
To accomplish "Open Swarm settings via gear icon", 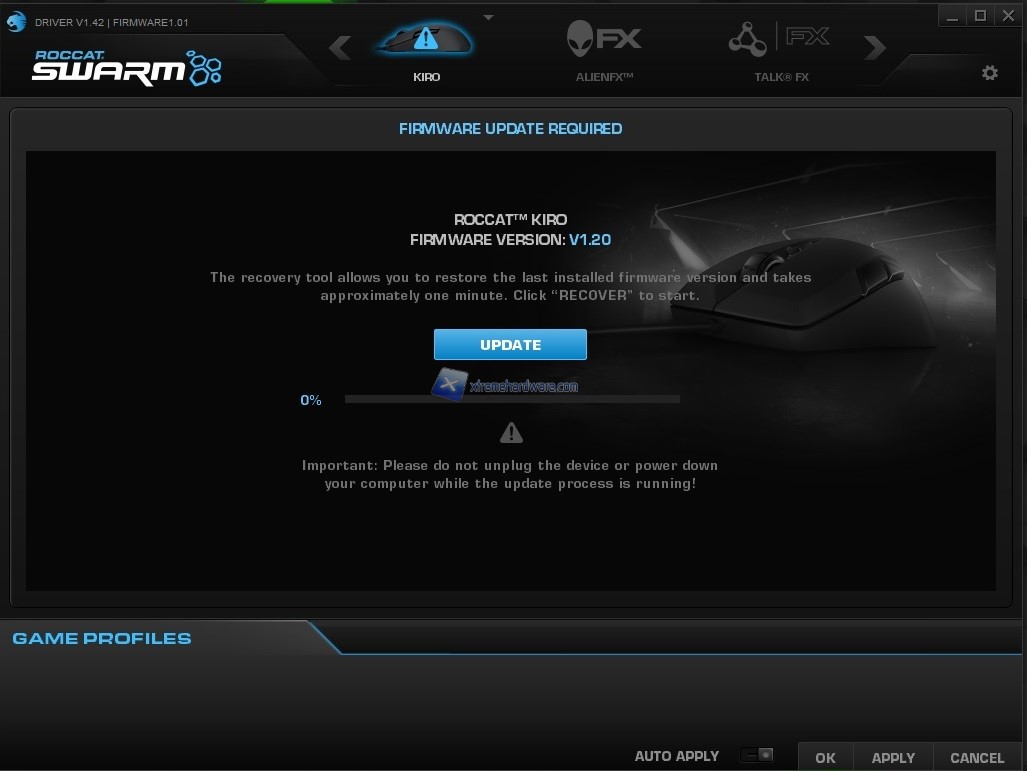I will coord(989,72).
